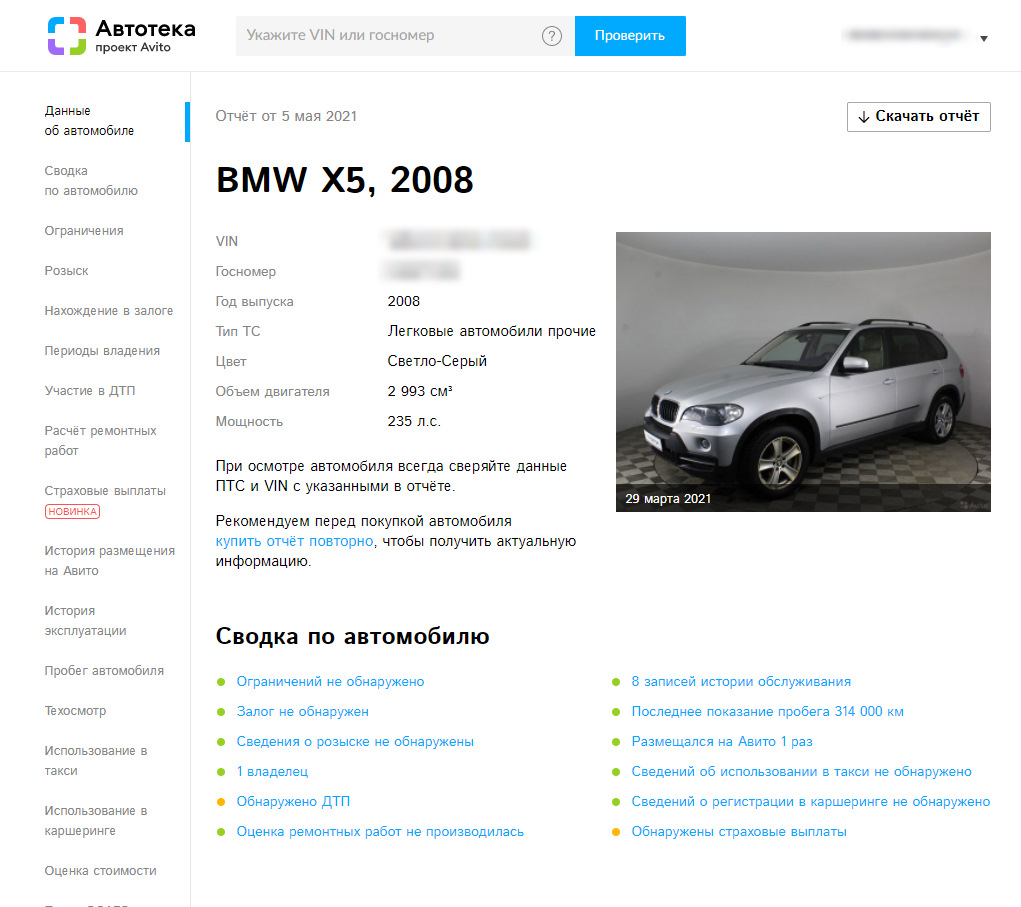Screen dimensions: 1021x907
Task: Click the Автотека logo icon
Action: pos(66,36)
